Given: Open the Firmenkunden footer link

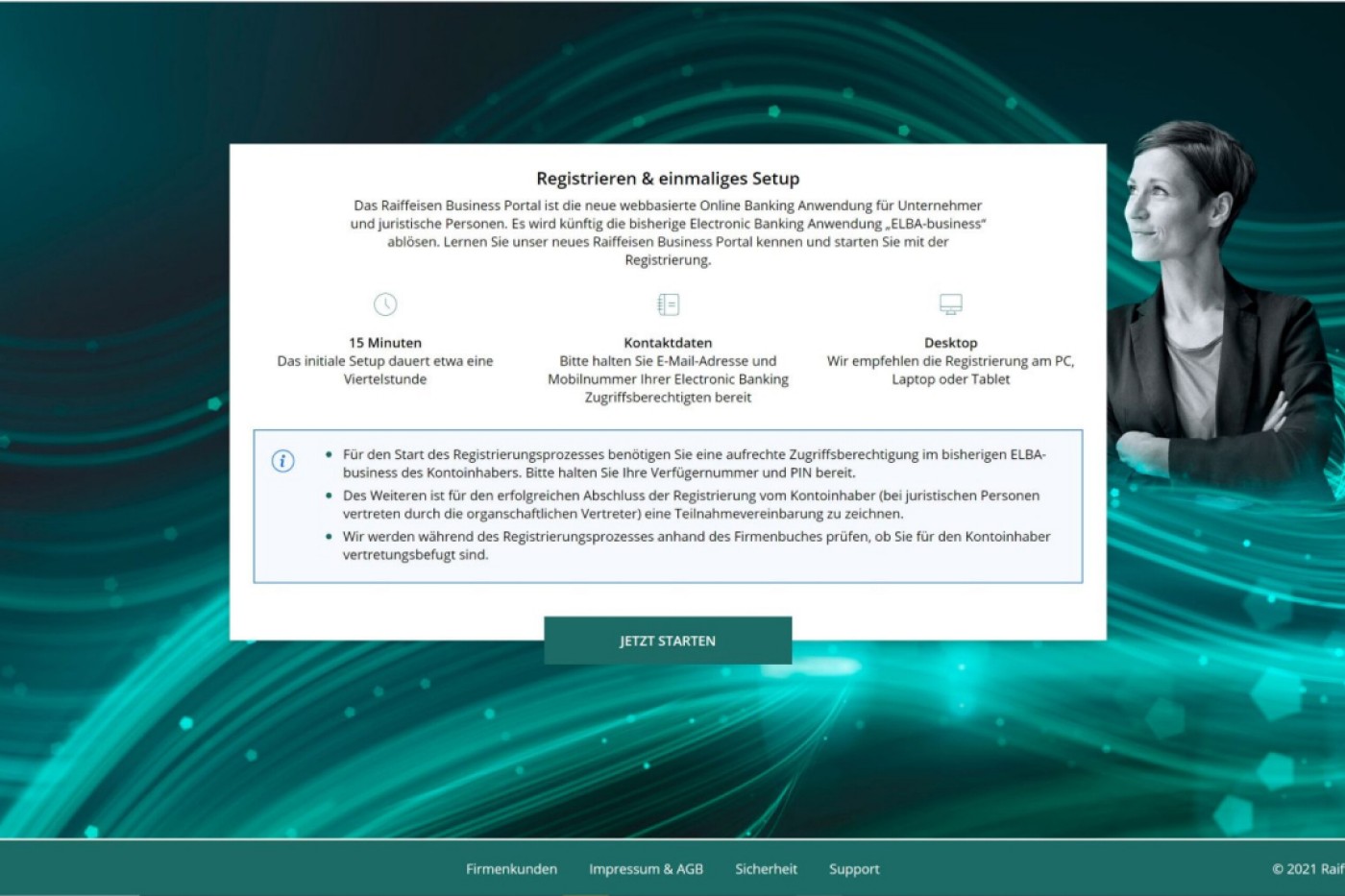Looking at the screenshot, I should click(x=511, y=869).
